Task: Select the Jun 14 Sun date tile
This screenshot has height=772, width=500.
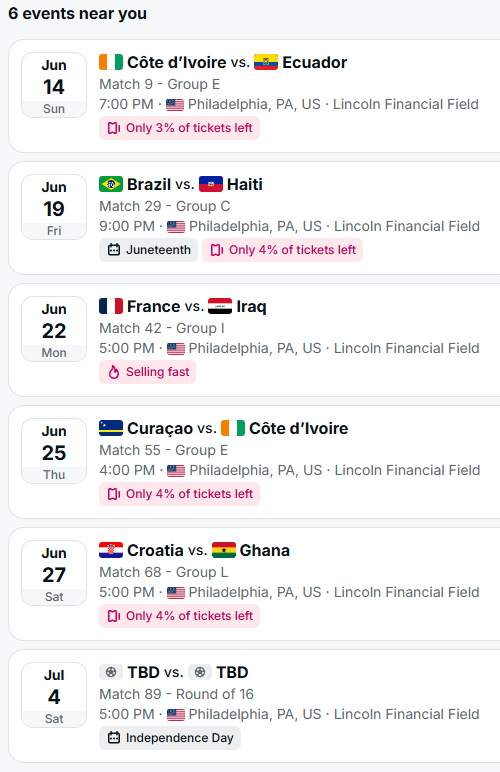Action: tap(54, 85)
